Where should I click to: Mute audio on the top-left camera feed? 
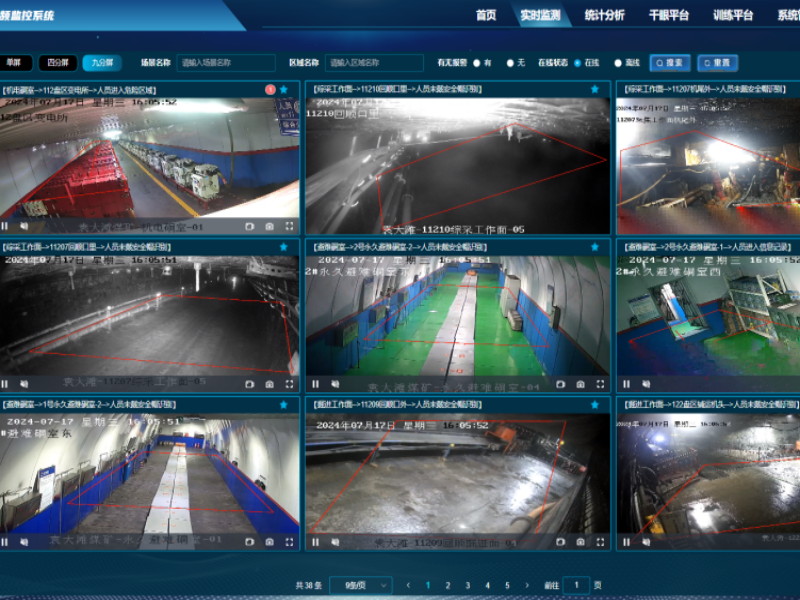pos(24,226)
